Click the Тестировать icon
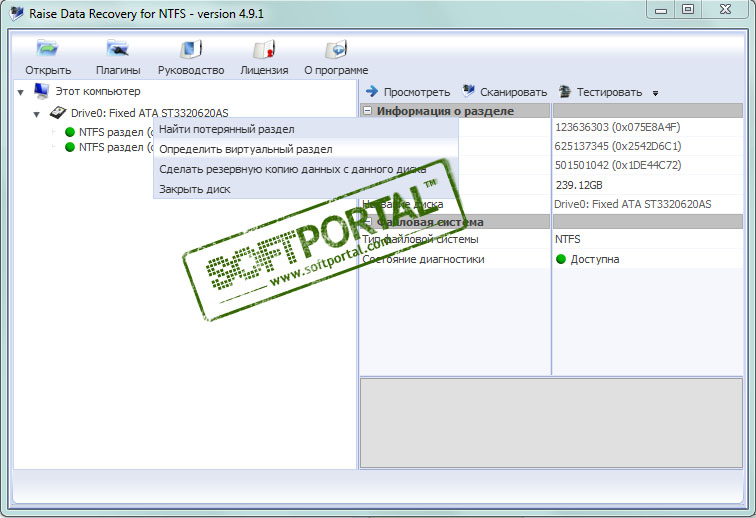 565,91
